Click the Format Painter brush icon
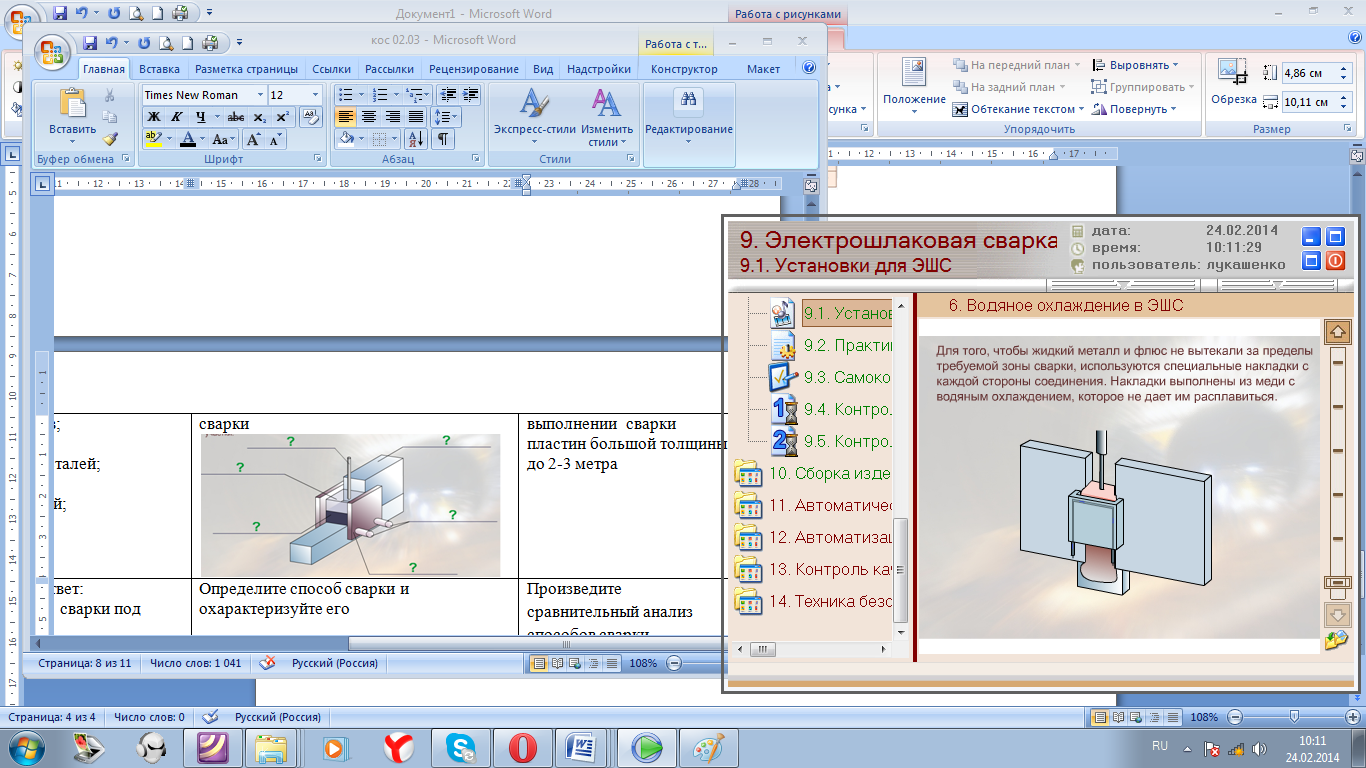Image resolution: width=1366 pixels, height=768 pixels. click(x=110, y=139)
